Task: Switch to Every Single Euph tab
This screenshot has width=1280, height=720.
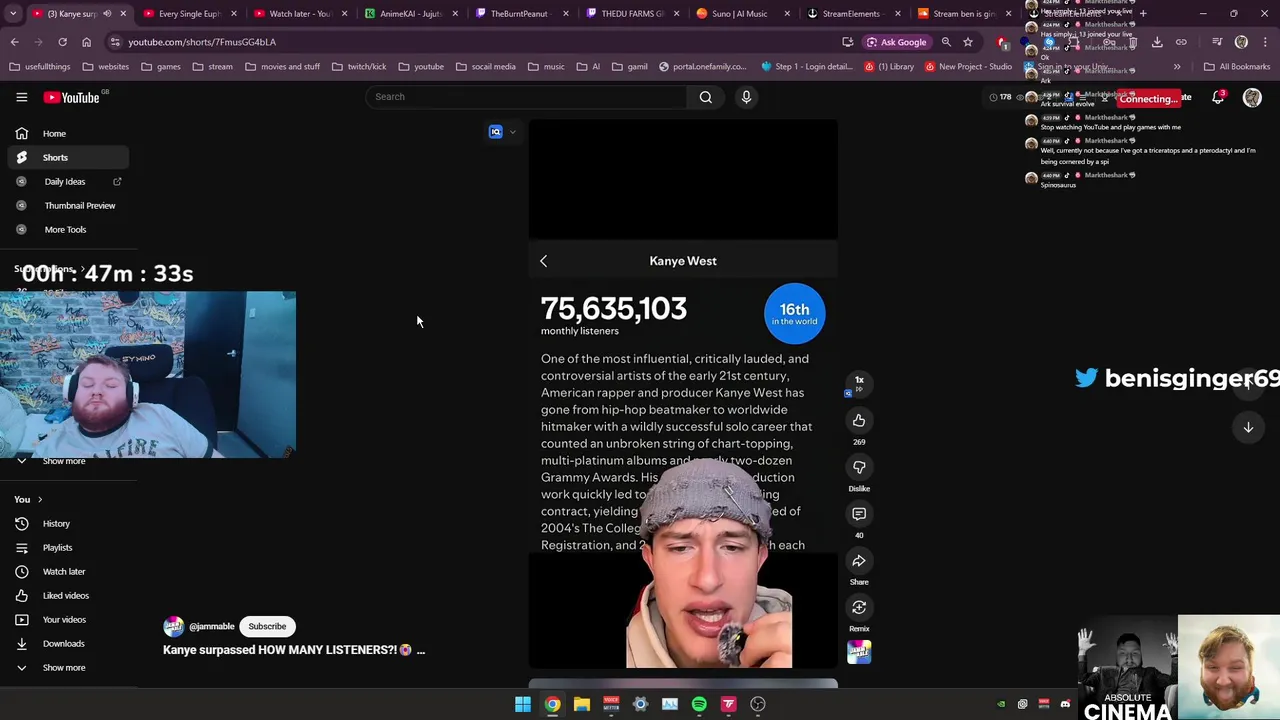Action: (x=190, y=14)
